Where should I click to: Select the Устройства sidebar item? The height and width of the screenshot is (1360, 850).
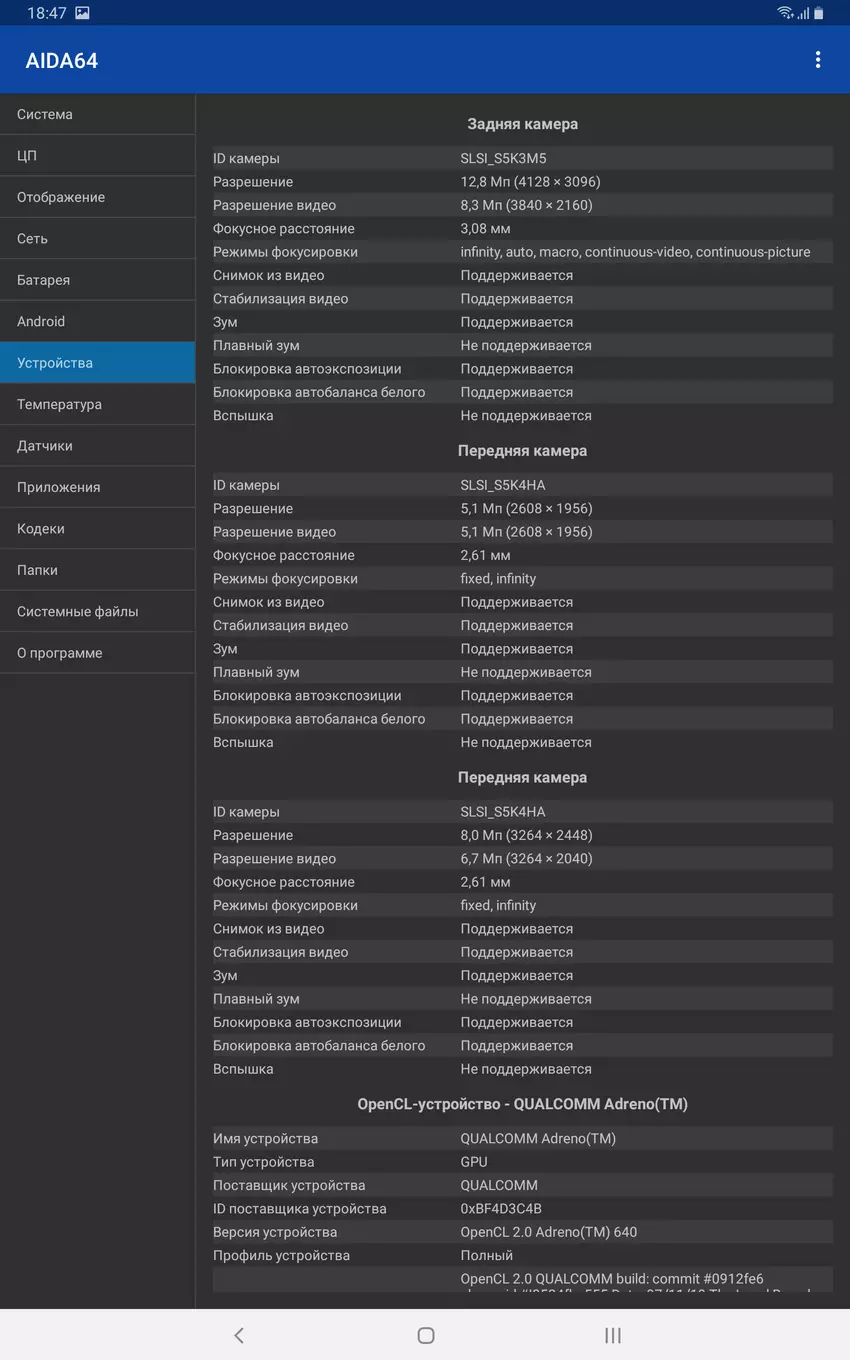(x=97, y=363)
